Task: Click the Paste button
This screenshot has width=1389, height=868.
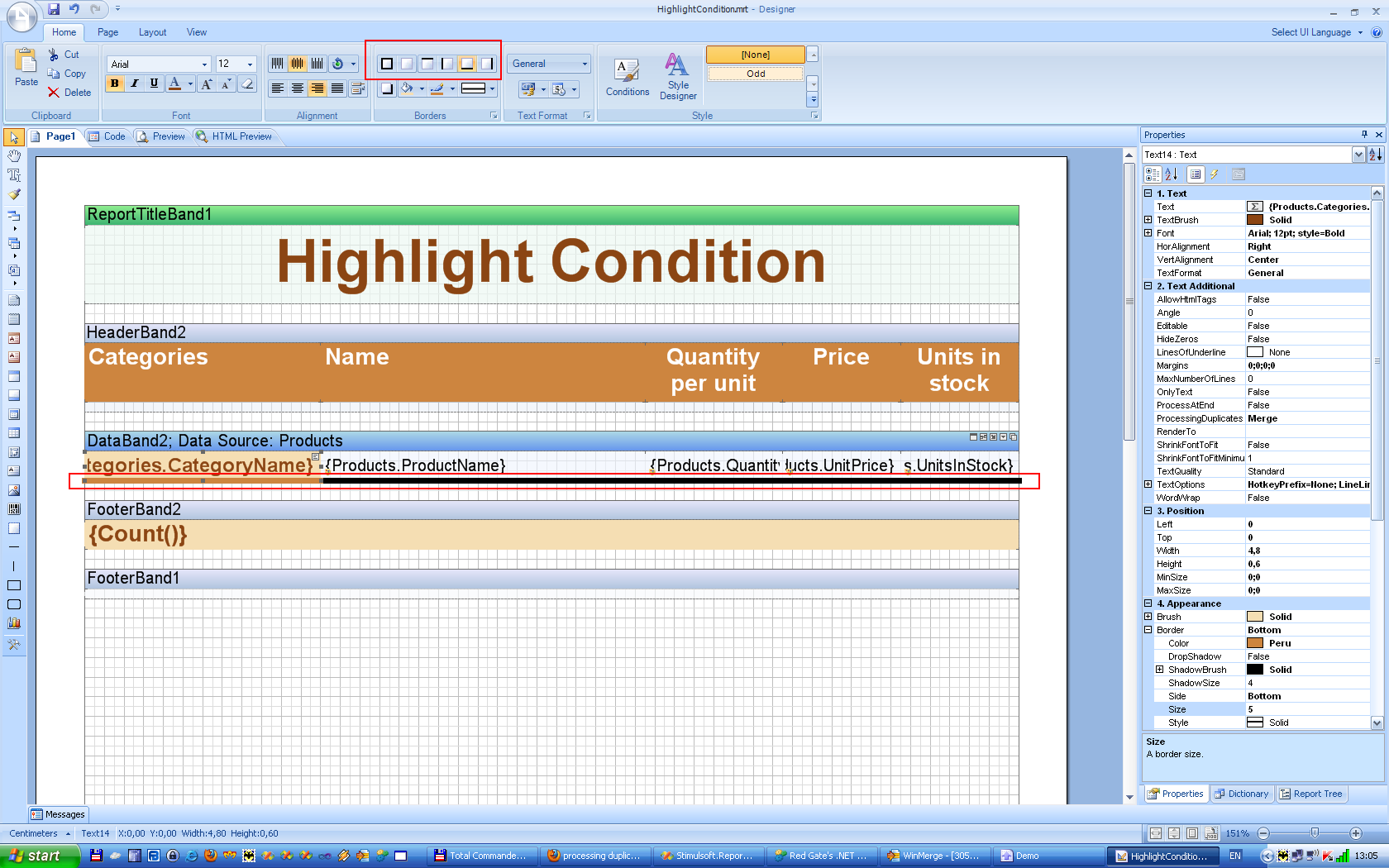Action: coord(26,68)
